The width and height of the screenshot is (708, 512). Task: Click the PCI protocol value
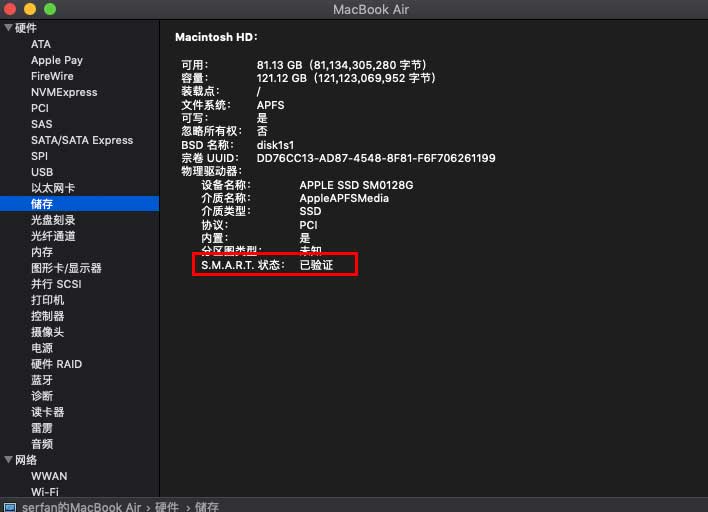(308, 225)
